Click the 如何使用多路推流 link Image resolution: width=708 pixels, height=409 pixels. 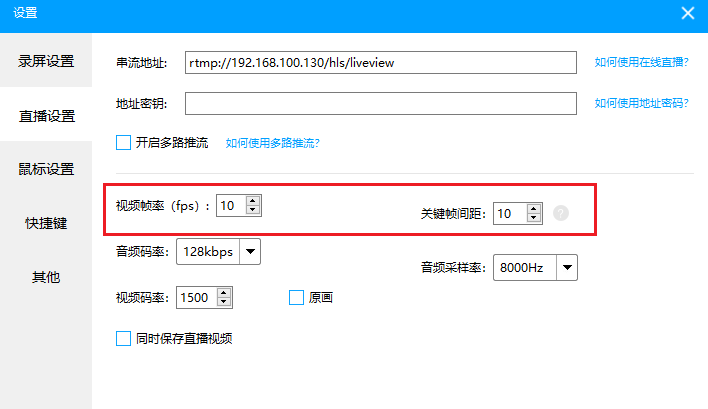[272, 143]
